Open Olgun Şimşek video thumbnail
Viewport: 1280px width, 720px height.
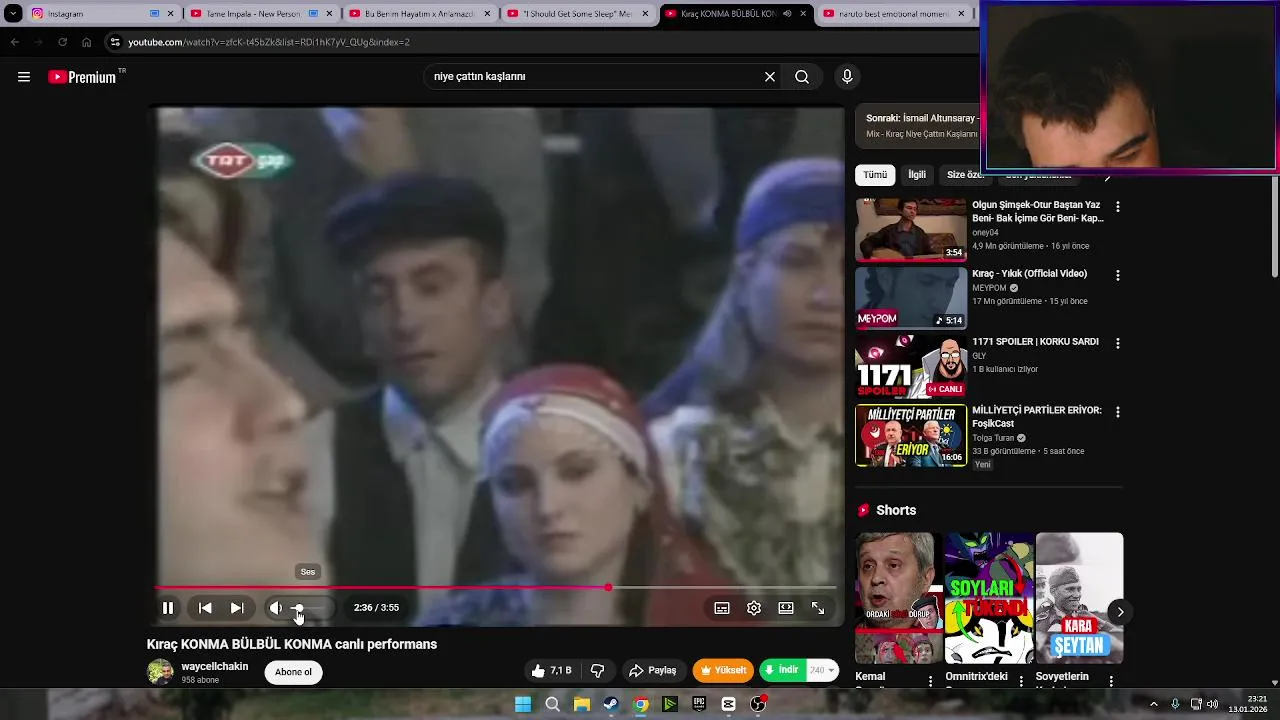(911, 230)
